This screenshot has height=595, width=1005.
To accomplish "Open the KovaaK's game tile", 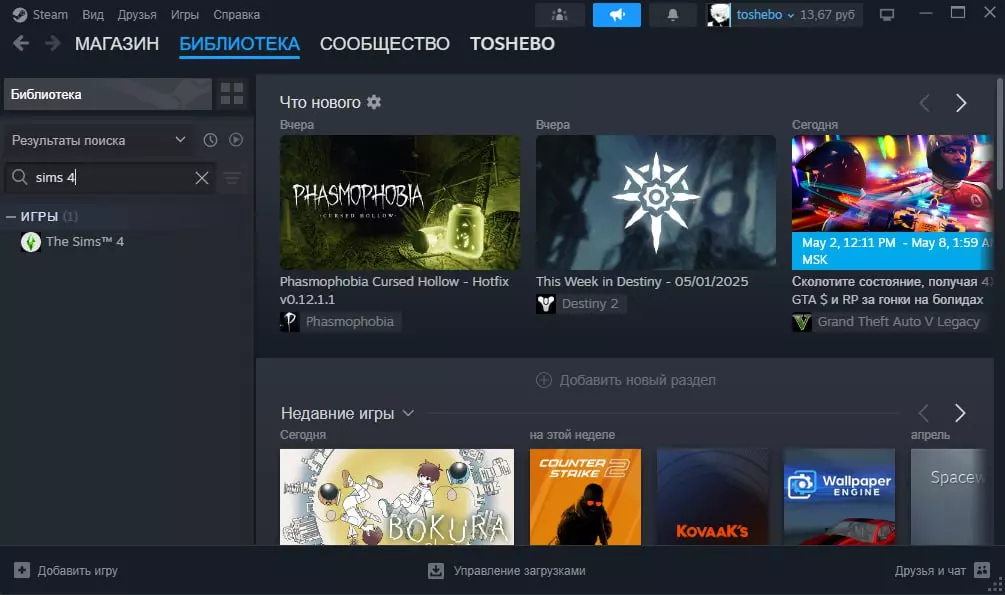I will (x=712, y=497).
